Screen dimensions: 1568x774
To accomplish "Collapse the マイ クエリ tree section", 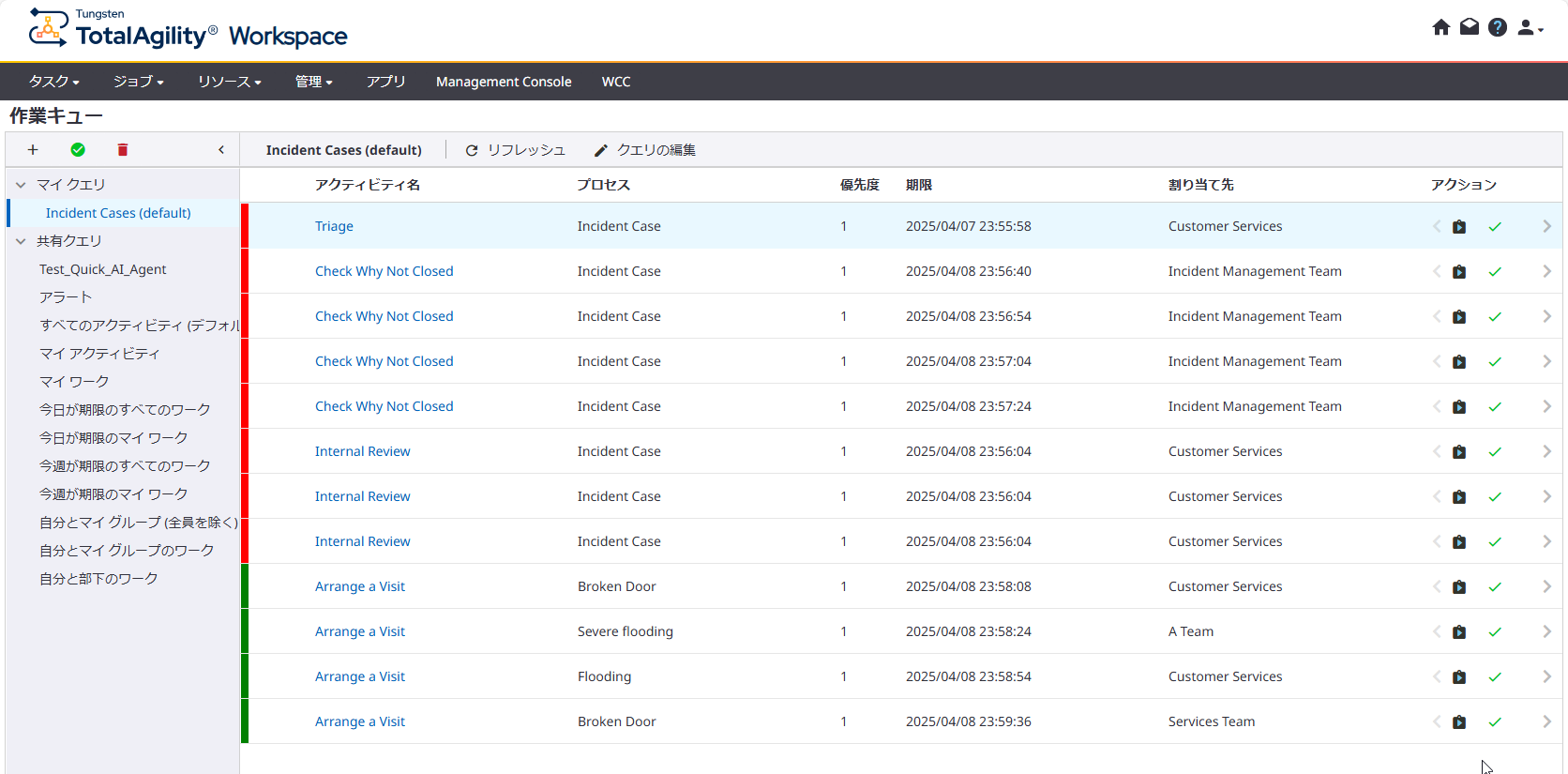I will tap(21, 185).
